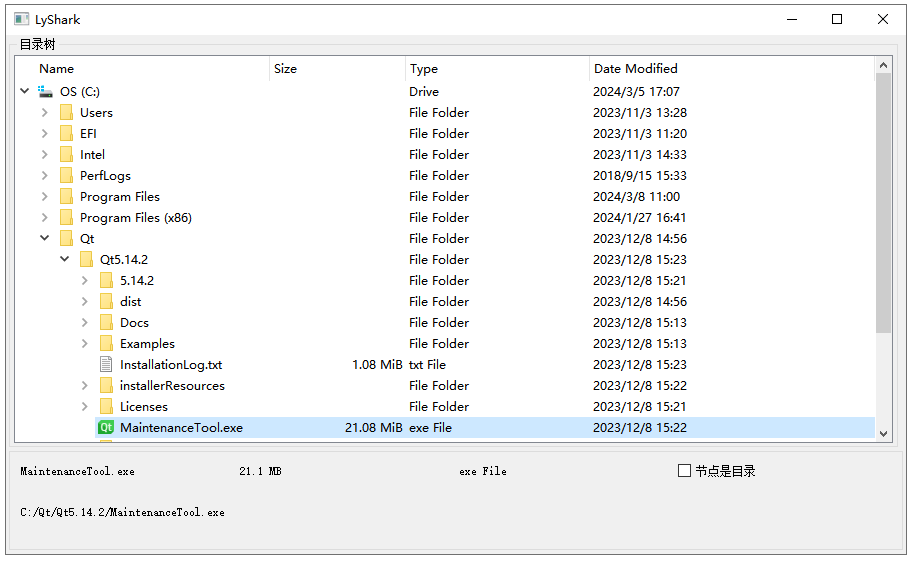Click the 21.08 MiB size cell

click(x=373, y=427)
